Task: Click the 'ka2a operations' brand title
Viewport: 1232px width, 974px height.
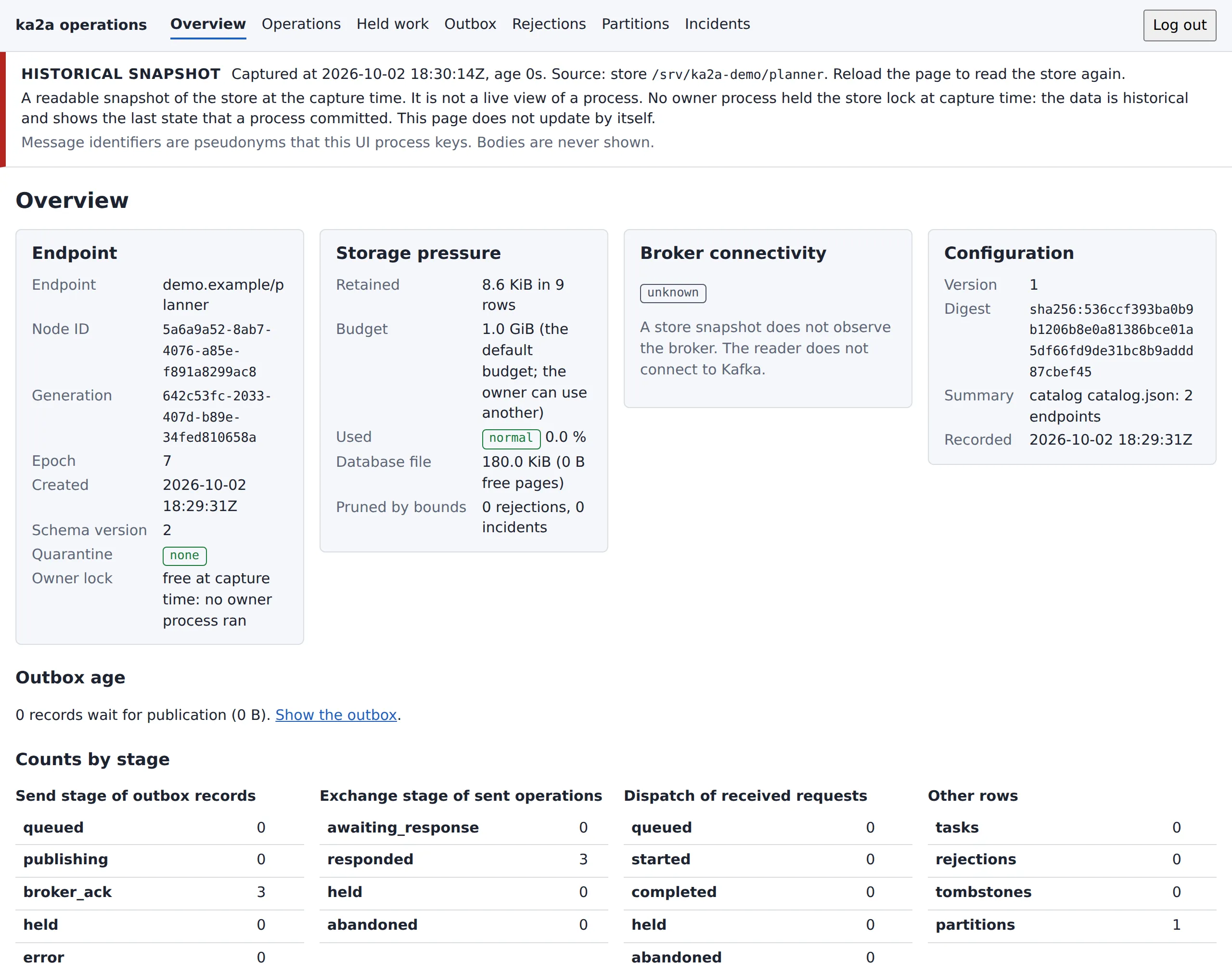Action: (81, 25)
